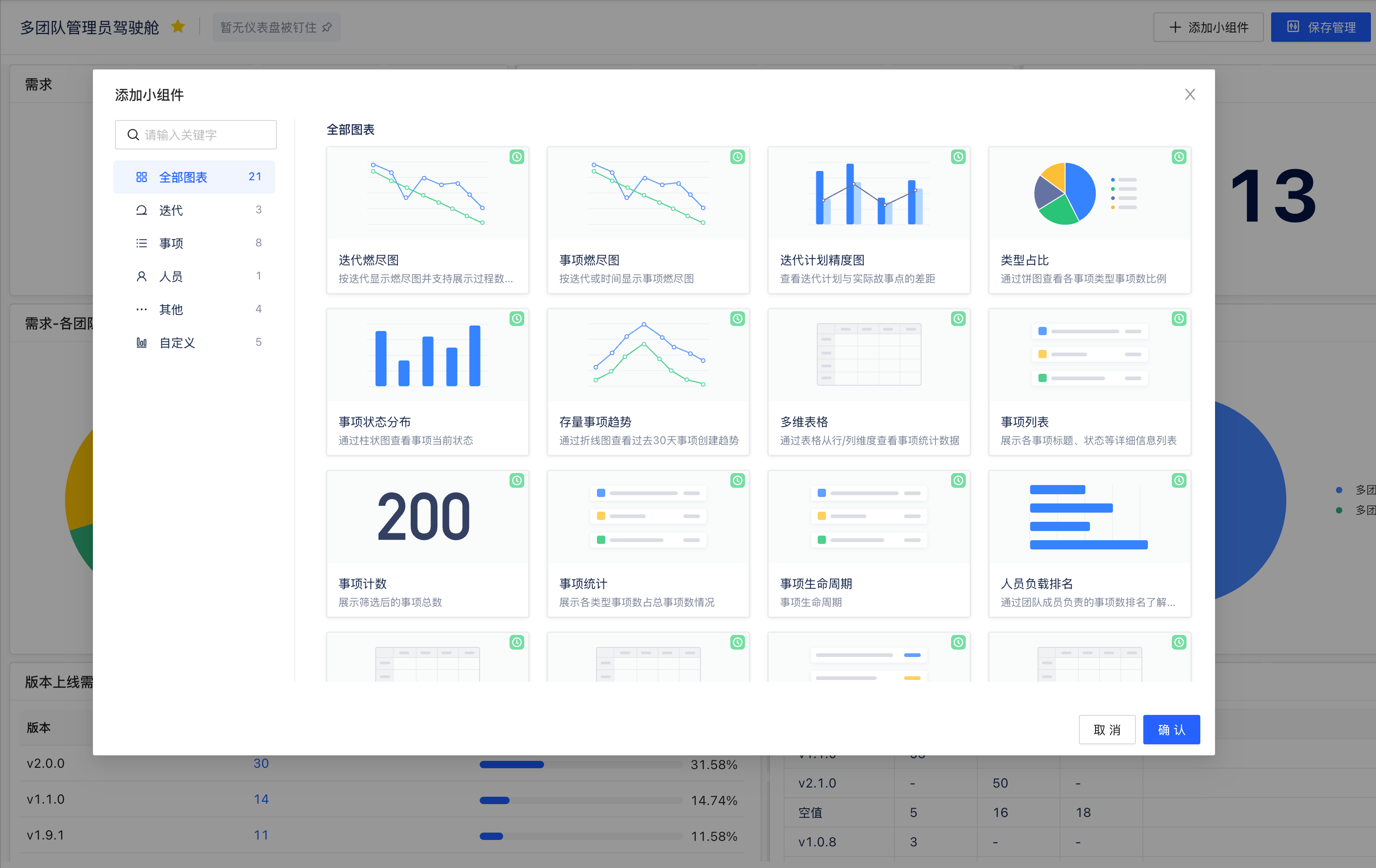Choose the 事项计数 widget card showing 200
This screenshot has width=1376, height=868.
point(427,543)
